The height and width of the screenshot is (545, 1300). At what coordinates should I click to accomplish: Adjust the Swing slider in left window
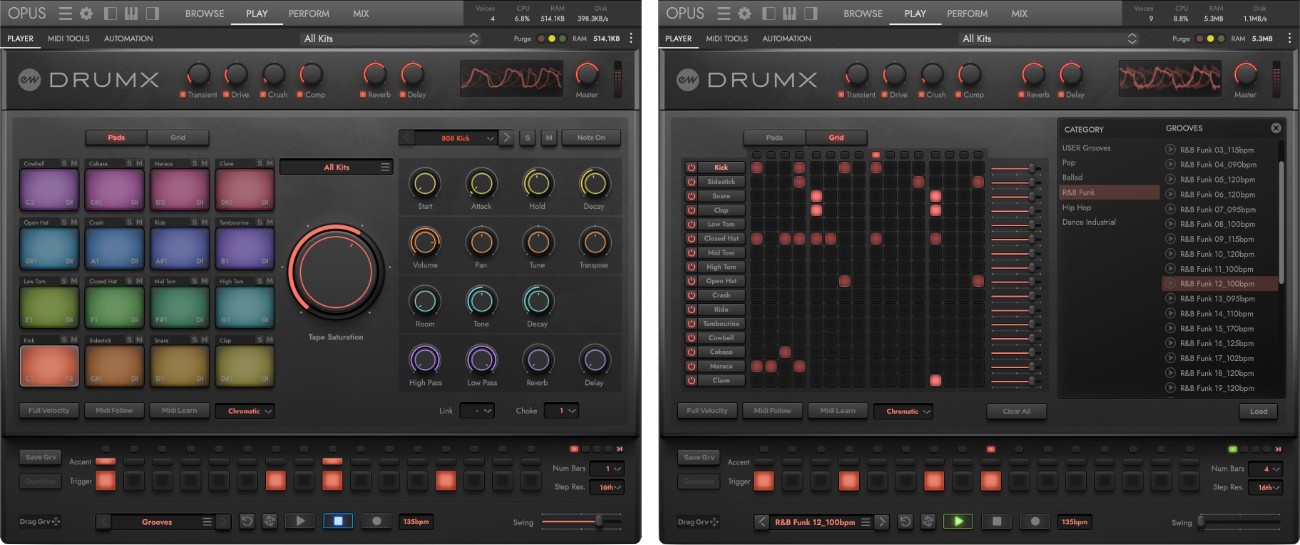point(584,521)
